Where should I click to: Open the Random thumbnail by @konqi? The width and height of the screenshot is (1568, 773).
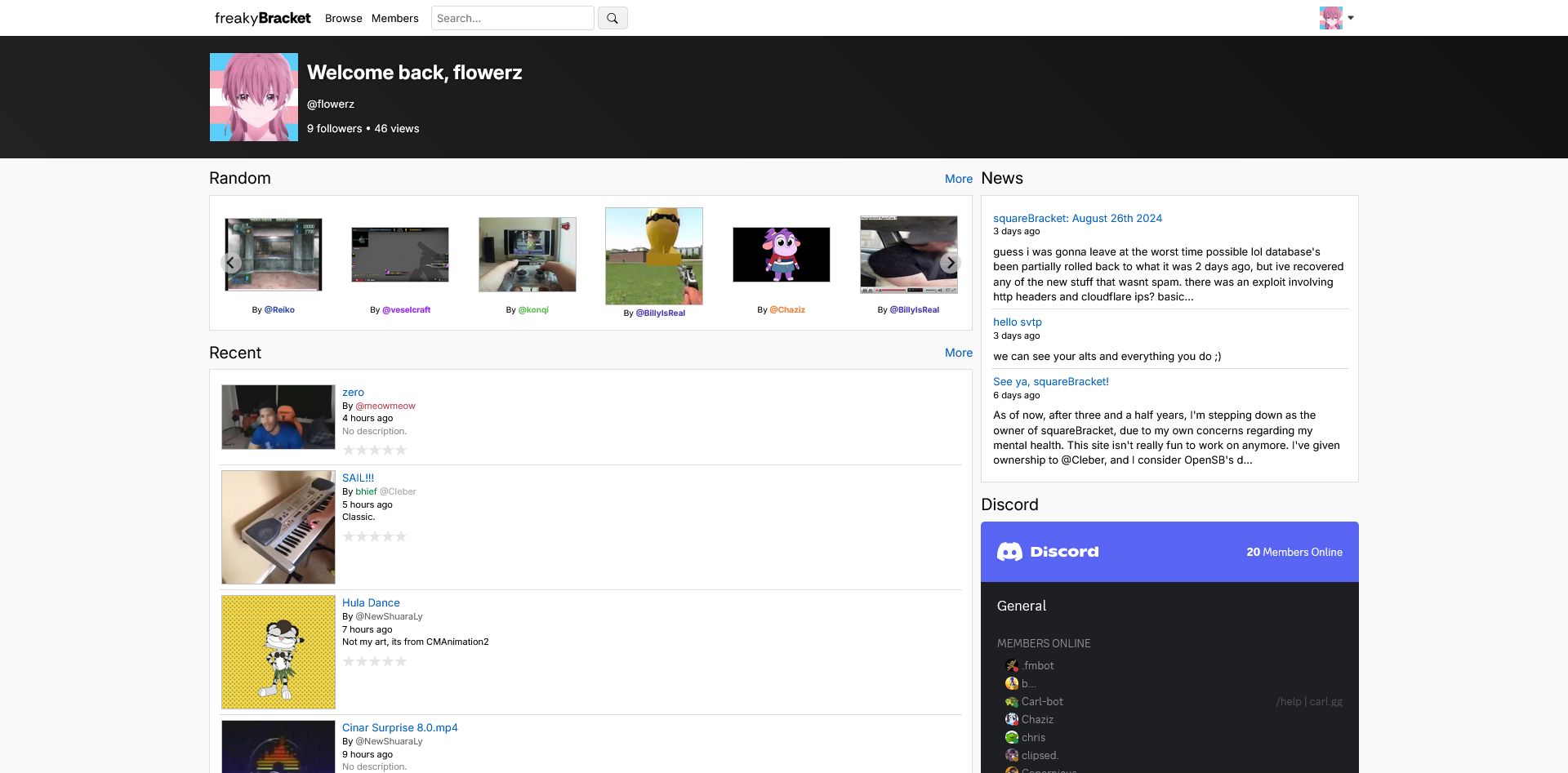click(x=528, y=255)
